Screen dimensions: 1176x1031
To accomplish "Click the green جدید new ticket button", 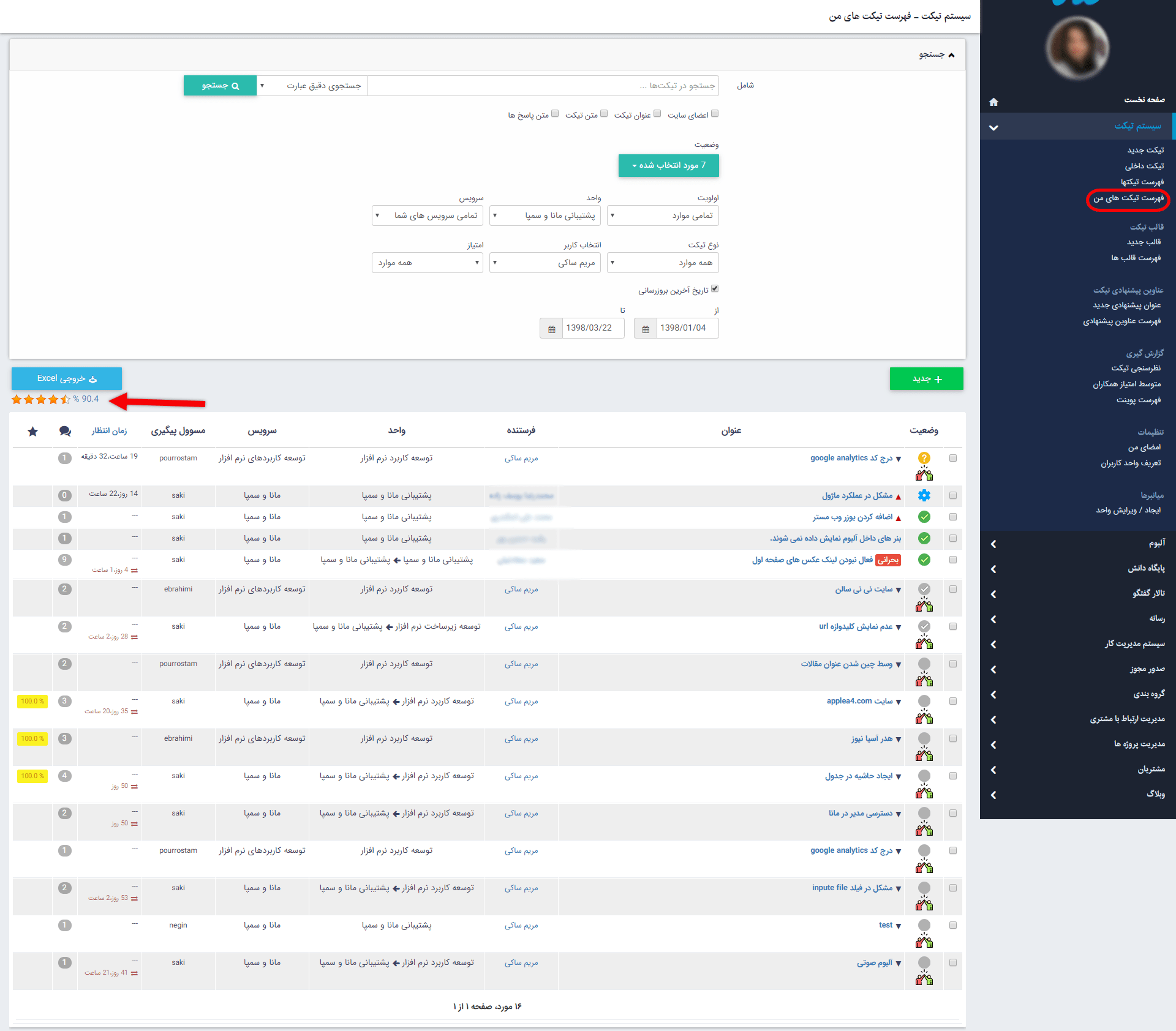I will tap(926, 379).
